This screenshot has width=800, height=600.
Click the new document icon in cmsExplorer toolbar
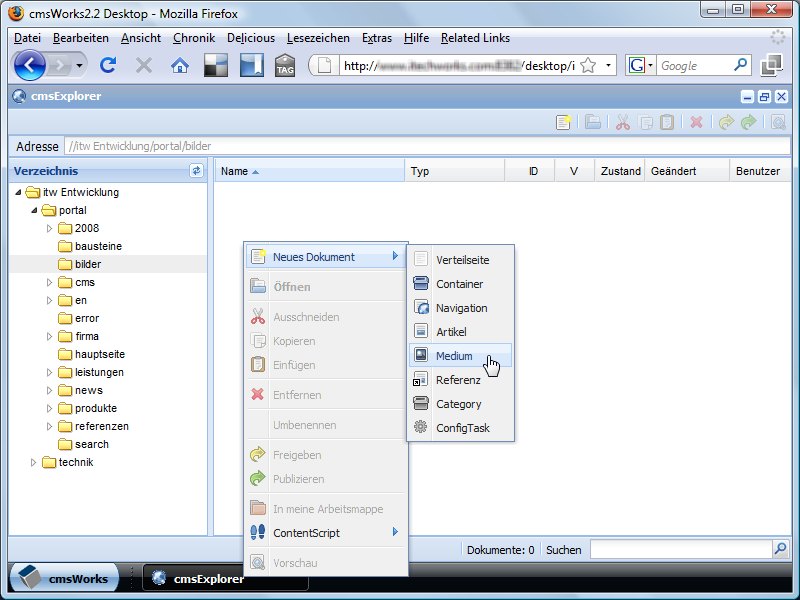point(563,122)
